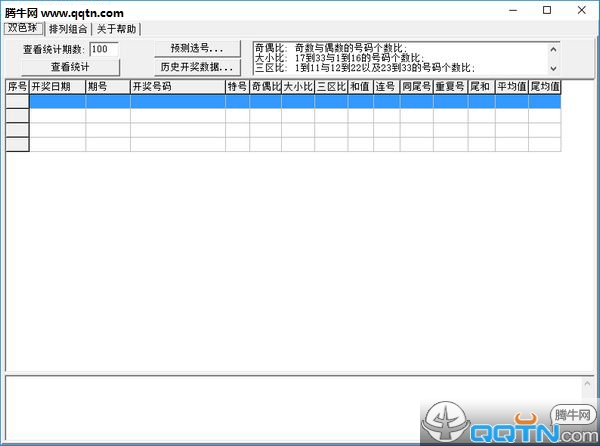The image size is (600, 446).
Task: Select the 尾和 column header
Action: pyautogui.click(x=481, y=87)
